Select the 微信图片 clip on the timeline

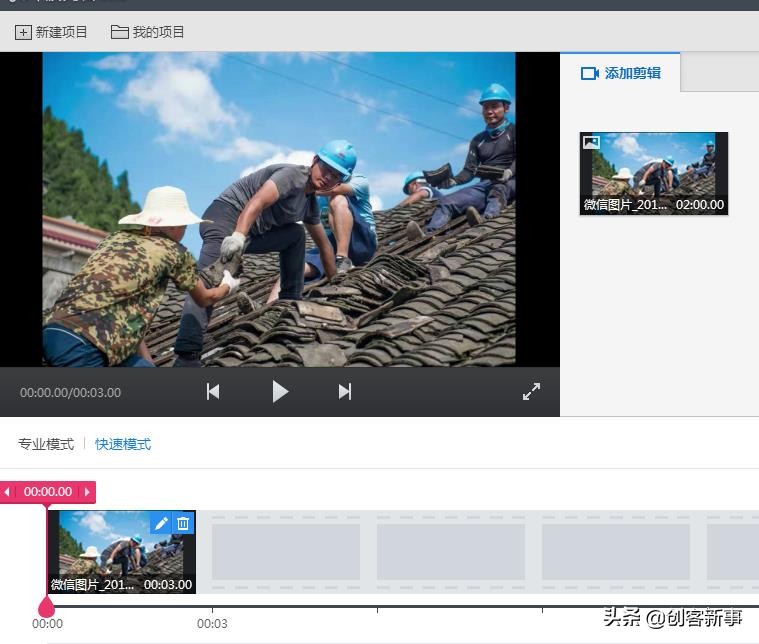coord(121,552)
